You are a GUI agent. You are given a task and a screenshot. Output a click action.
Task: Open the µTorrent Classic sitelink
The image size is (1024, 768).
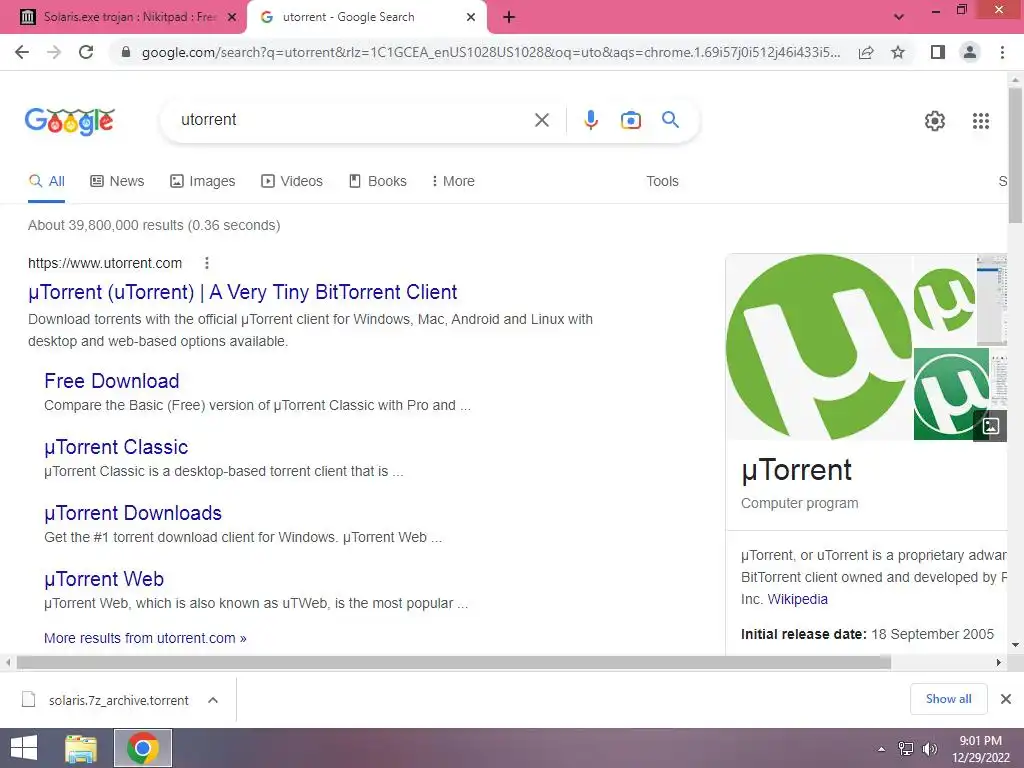[116, 447]
